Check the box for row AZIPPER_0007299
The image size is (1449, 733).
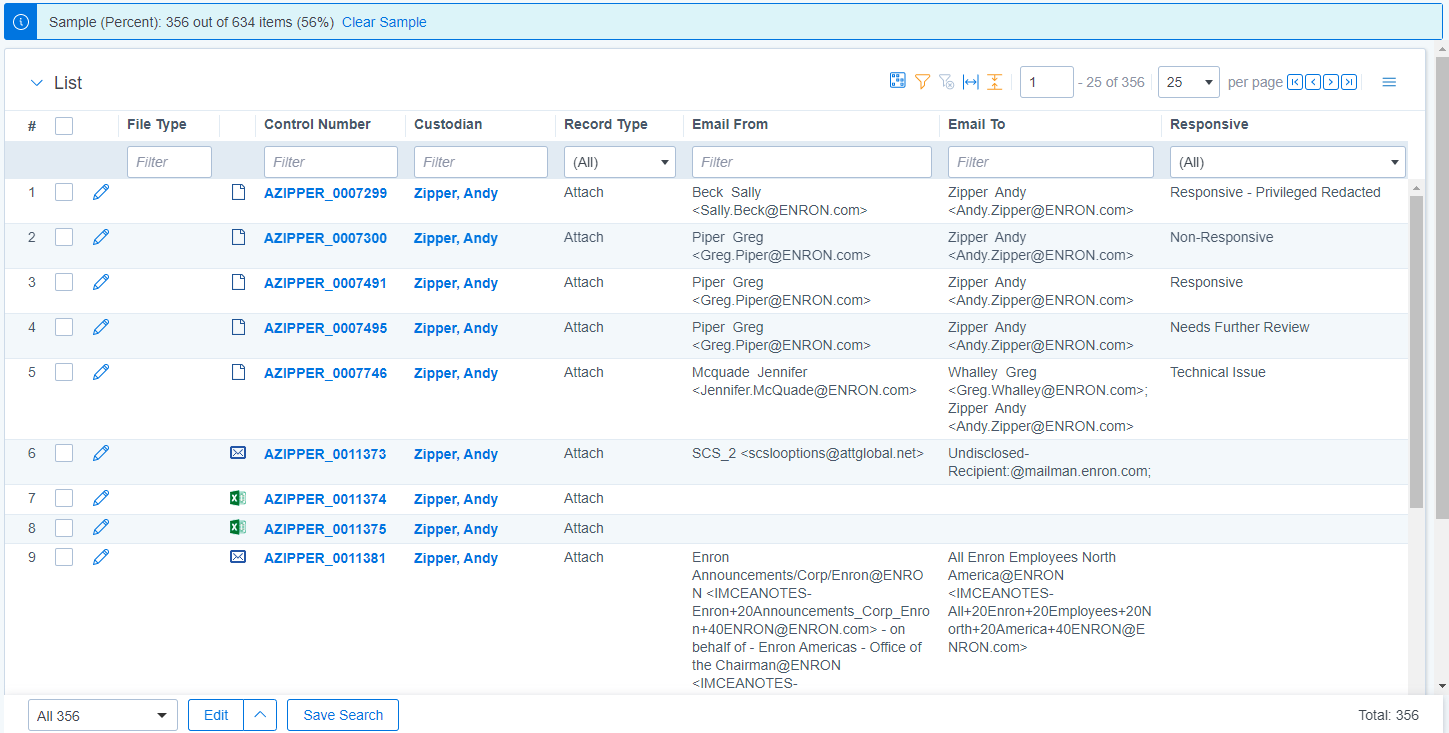(x=64, y=192)
